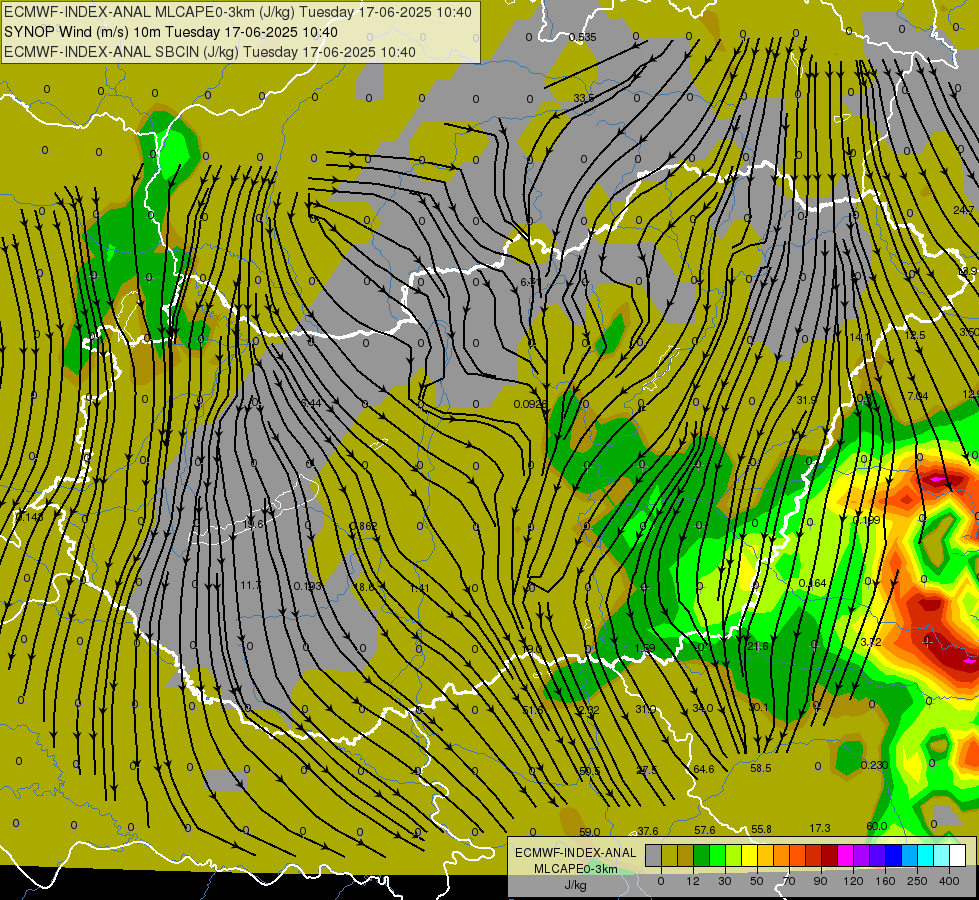Click the 0.193 value on the map

pyautogui.click(x=308, y=586)
